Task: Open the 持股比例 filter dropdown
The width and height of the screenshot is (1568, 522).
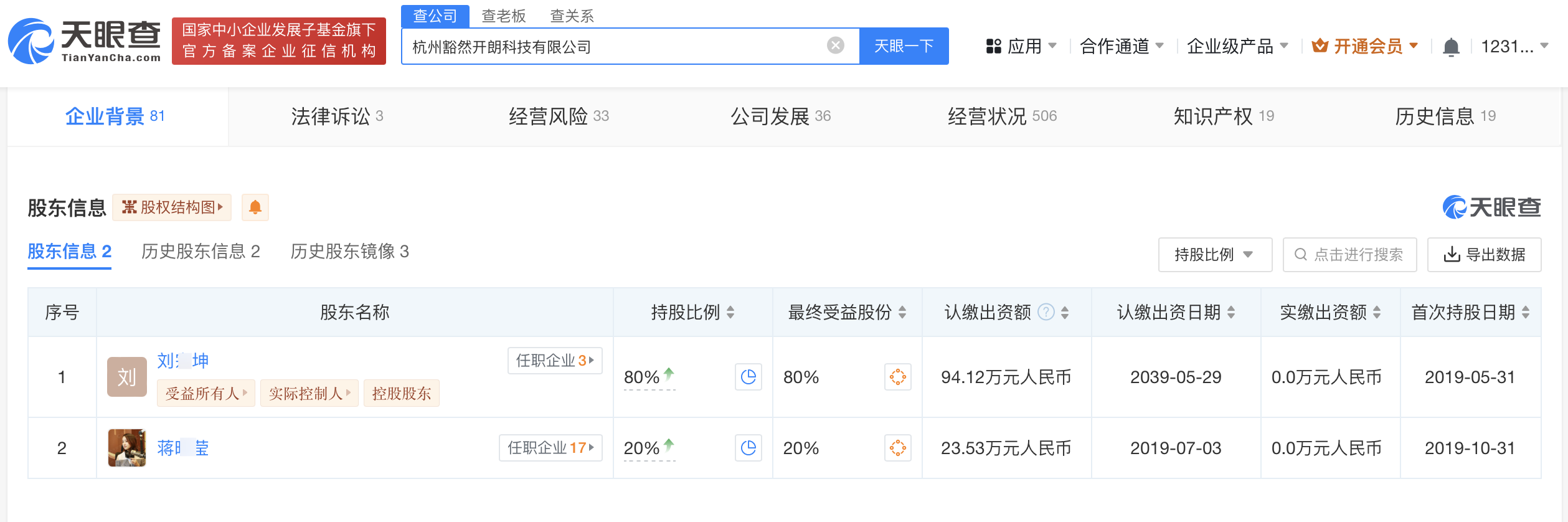Action: (1215, 255)
